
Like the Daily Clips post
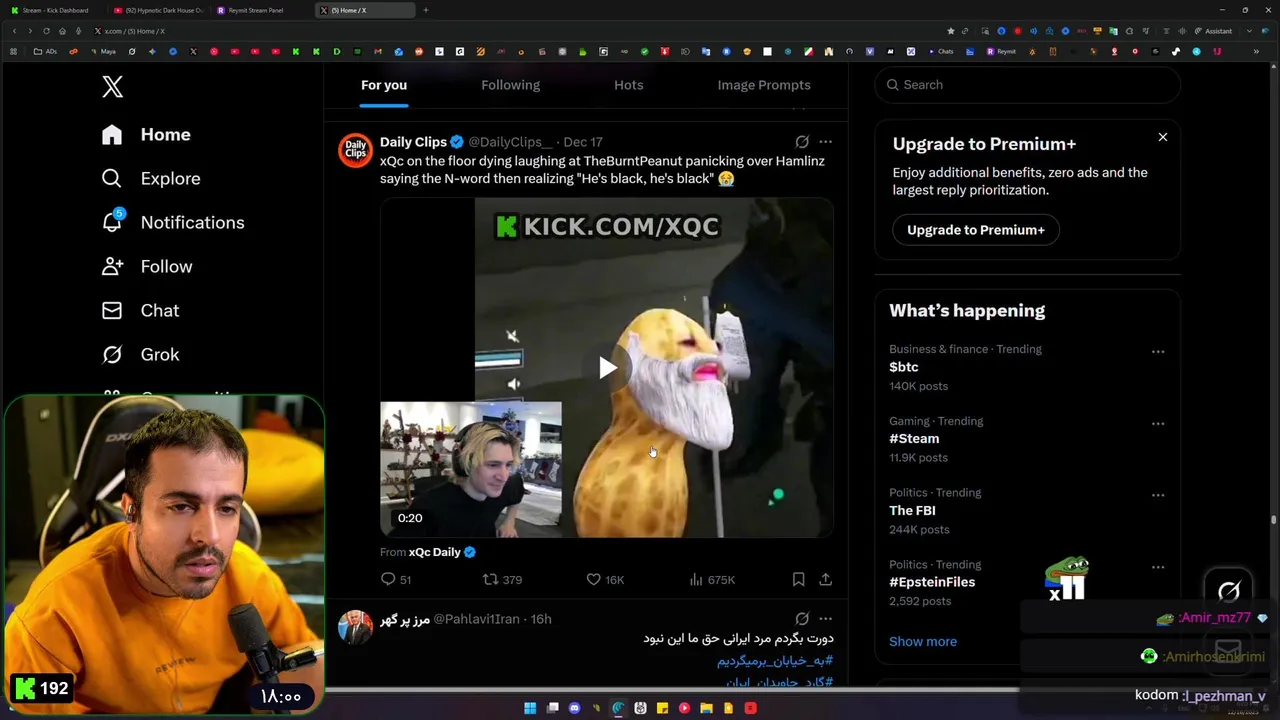point(605,579)
